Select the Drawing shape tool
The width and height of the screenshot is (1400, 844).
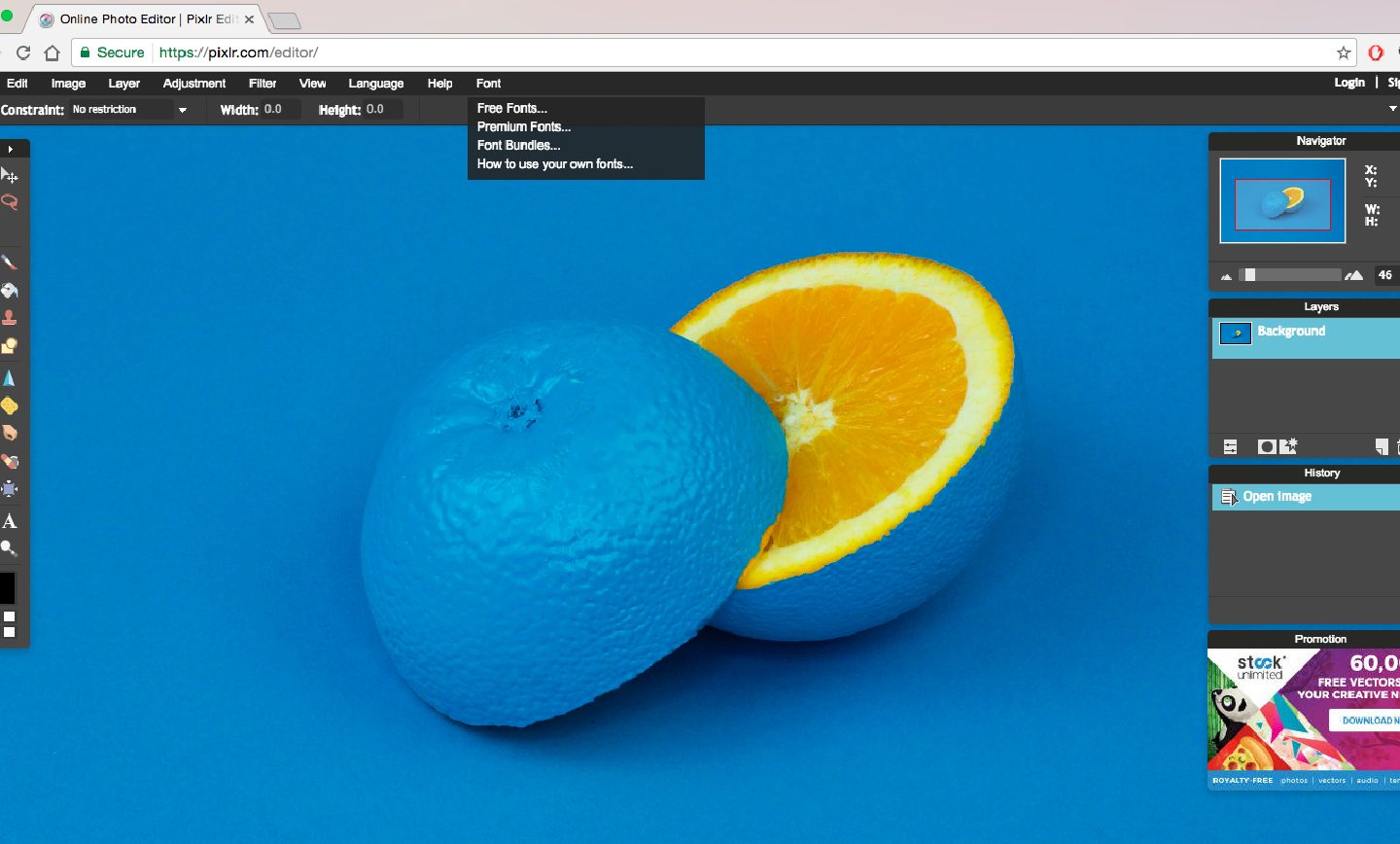10,346
